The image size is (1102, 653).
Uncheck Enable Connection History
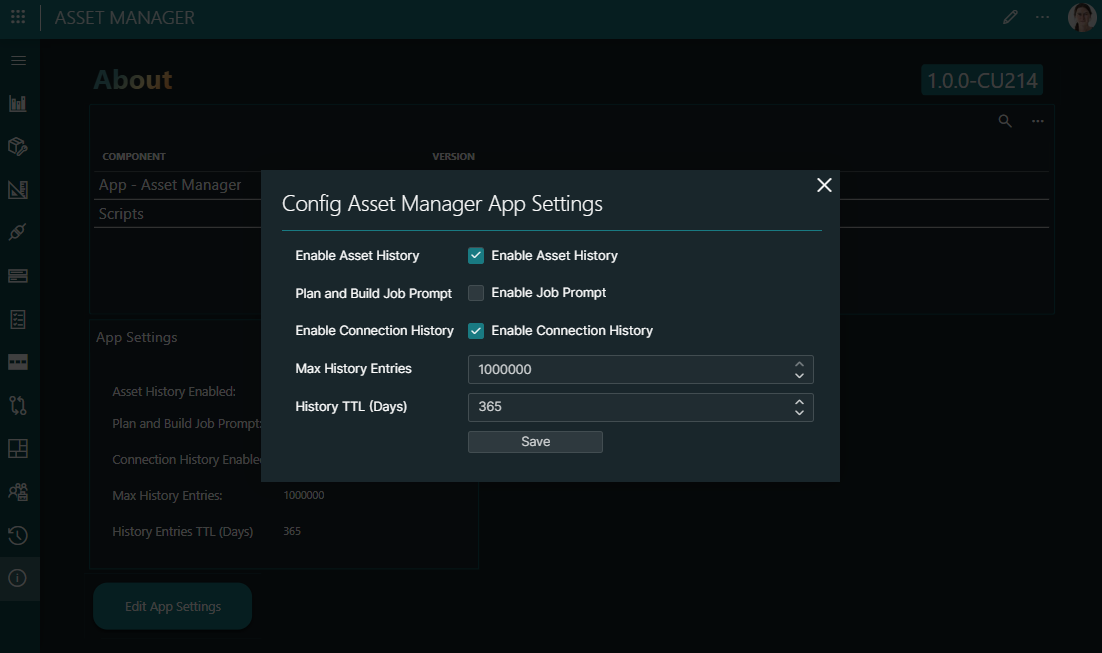[476, 330]
